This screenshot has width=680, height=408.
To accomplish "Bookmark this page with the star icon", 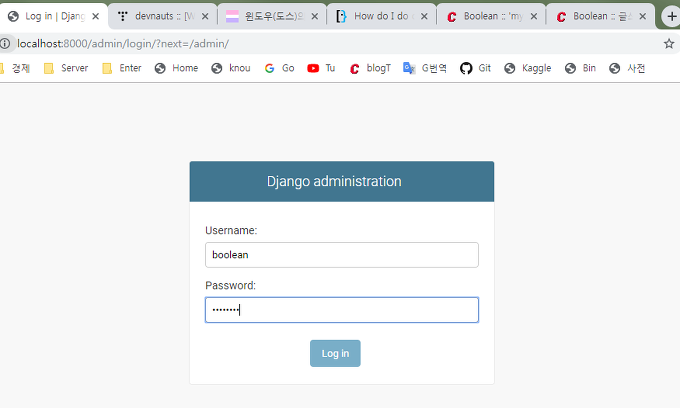I will (x=669, y=43).
